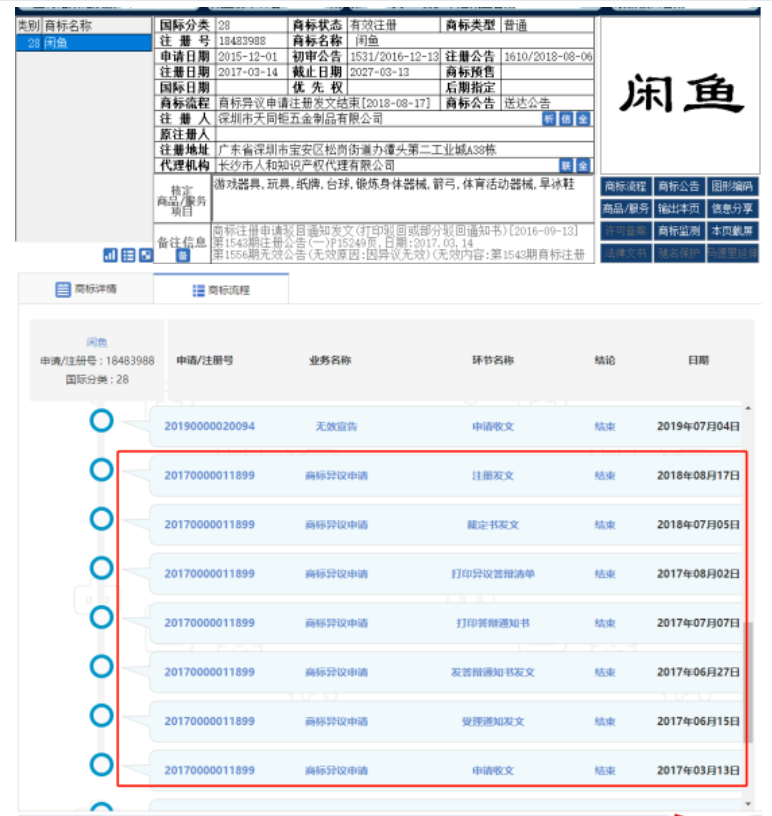
Task: Click the 类别 column header
Action: [29, 26]
